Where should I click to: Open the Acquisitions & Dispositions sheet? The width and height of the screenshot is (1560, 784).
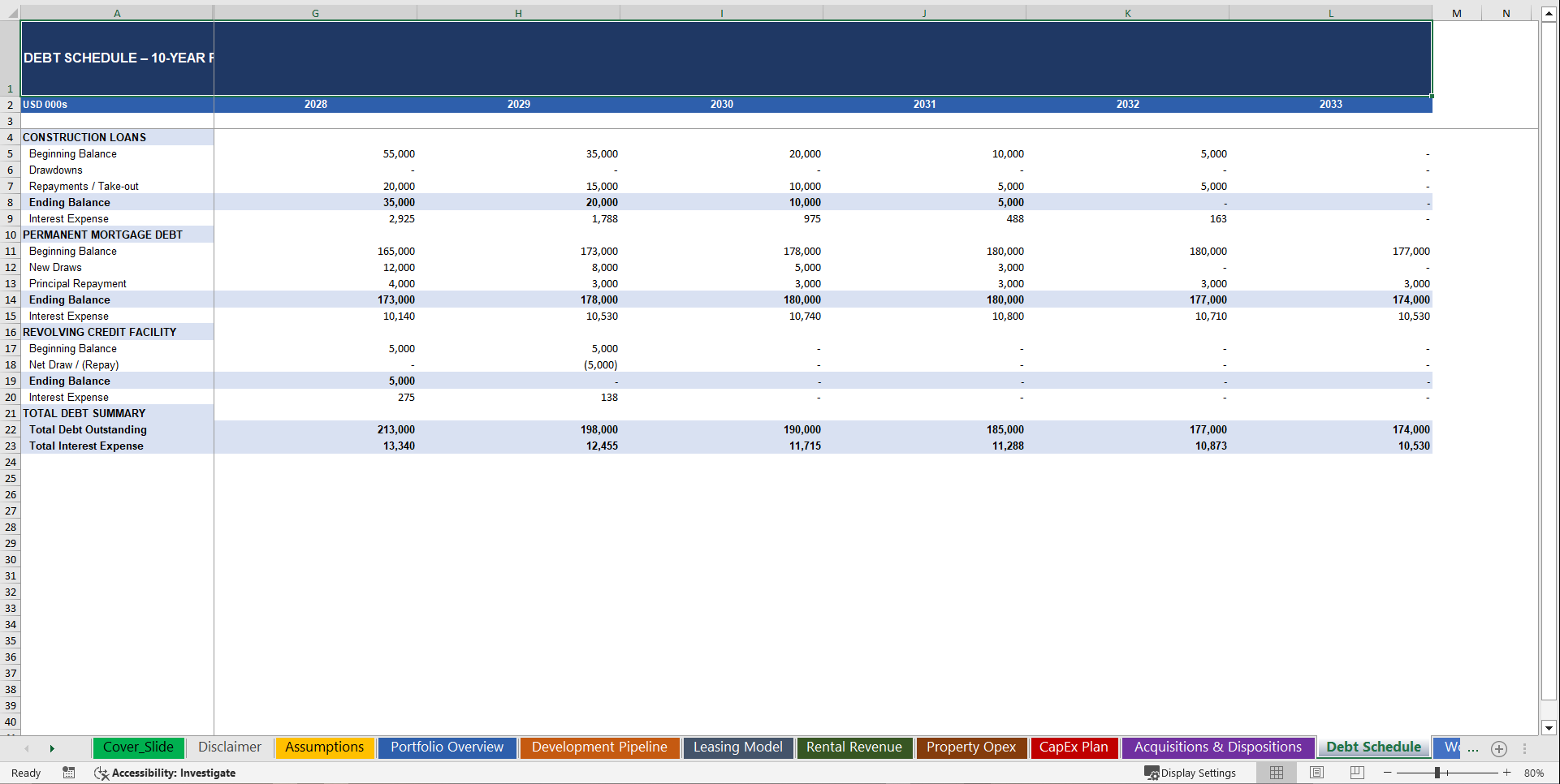[x=1217, y=747]
